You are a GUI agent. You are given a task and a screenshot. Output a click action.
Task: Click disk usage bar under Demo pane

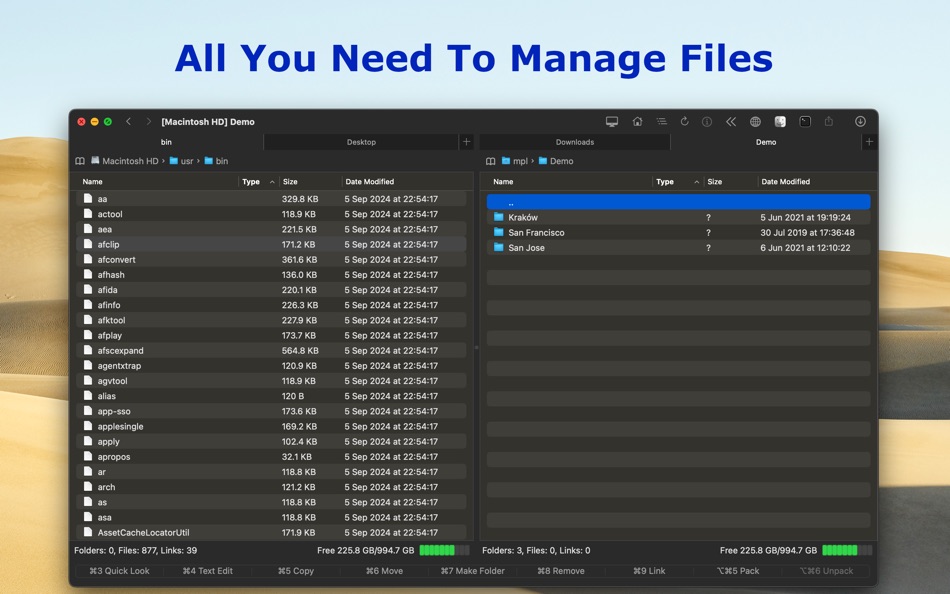click(847, 550)
